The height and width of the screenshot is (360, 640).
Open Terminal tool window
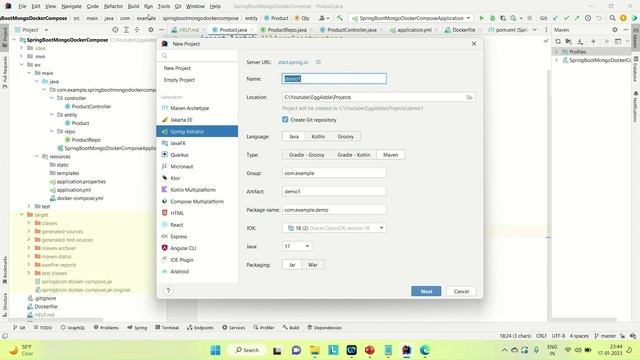pyautogui.click(x=167, y=327)
